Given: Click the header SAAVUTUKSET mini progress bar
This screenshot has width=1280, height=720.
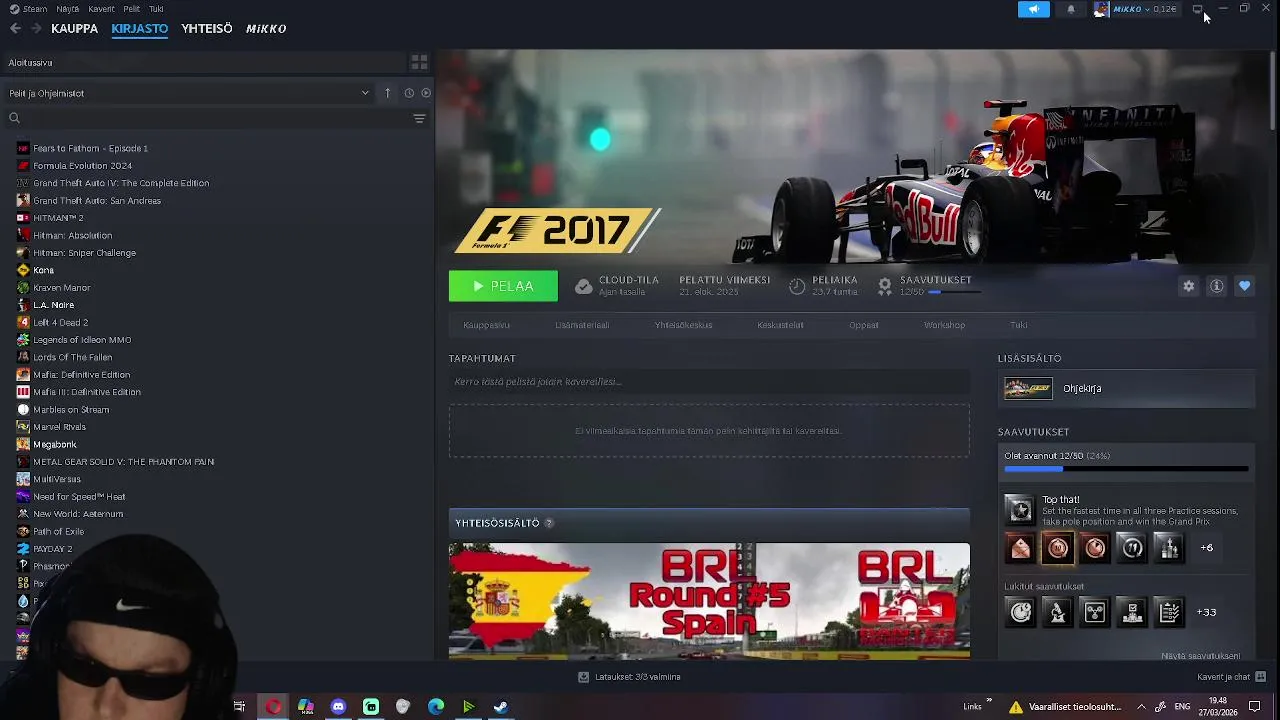Looking at the screenshot, I should pyautogui.click(x=954, y=292).
